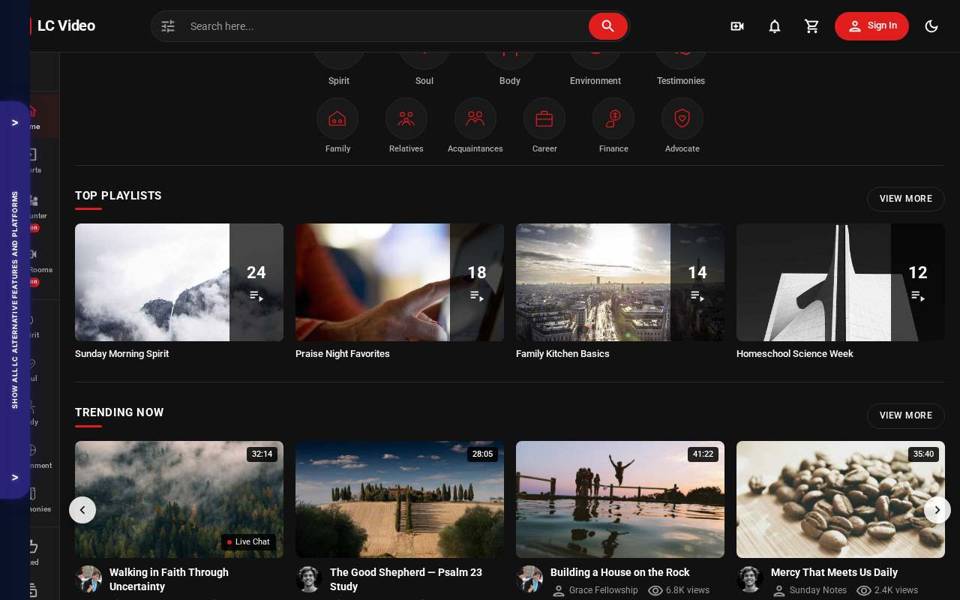Screen dimensions: 960x600
Task: Select the Family category icon
Action: pyautogui.click(x=337, y=119)
